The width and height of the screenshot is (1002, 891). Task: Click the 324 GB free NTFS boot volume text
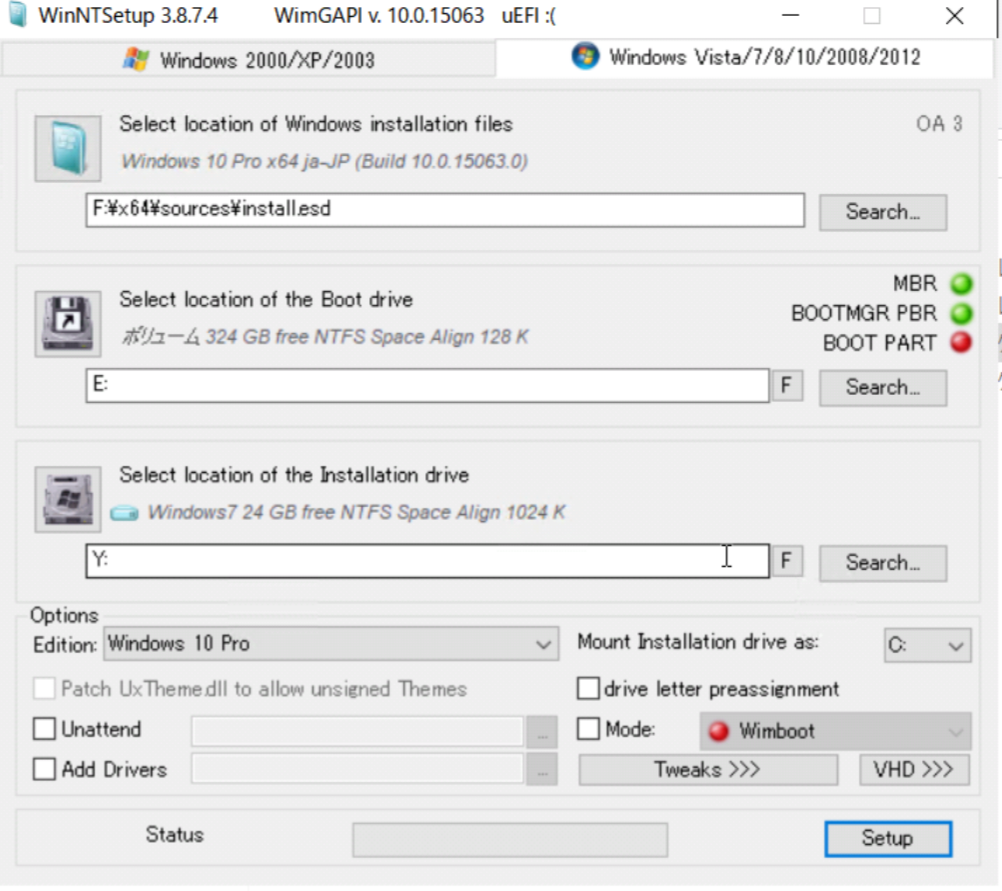click(325, 337)
